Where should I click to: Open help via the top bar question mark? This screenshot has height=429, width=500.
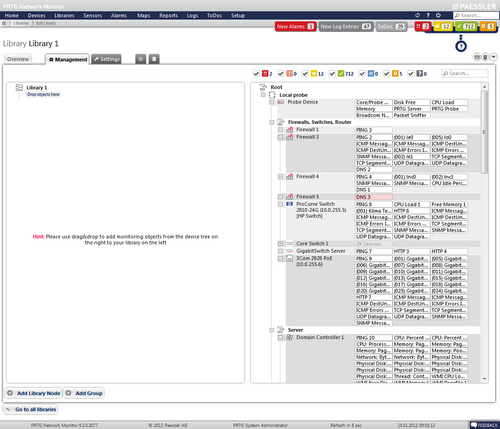(428, 15)
